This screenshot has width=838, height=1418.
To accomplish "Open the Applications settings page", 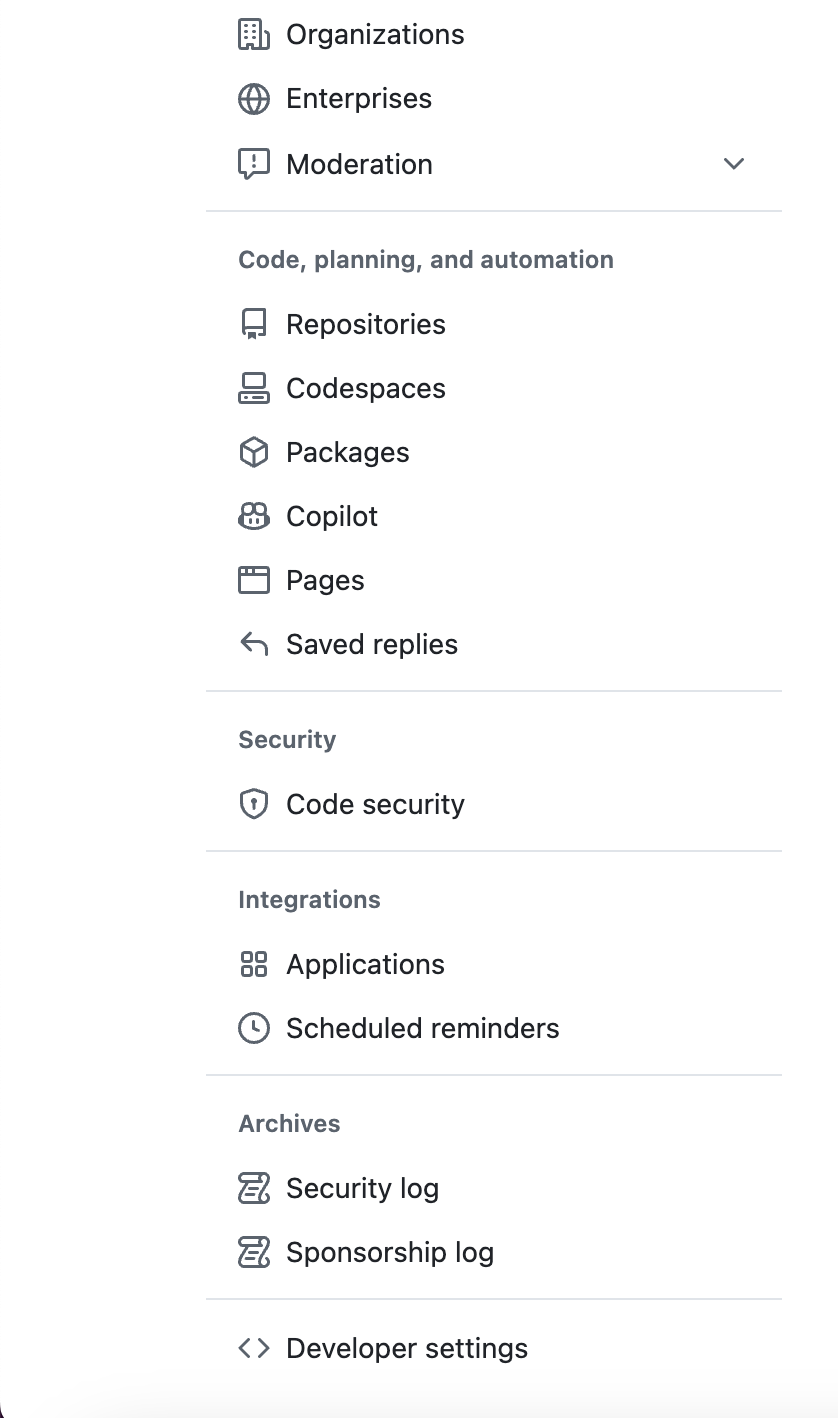I will pyautogui.click(x=365, y=964).
